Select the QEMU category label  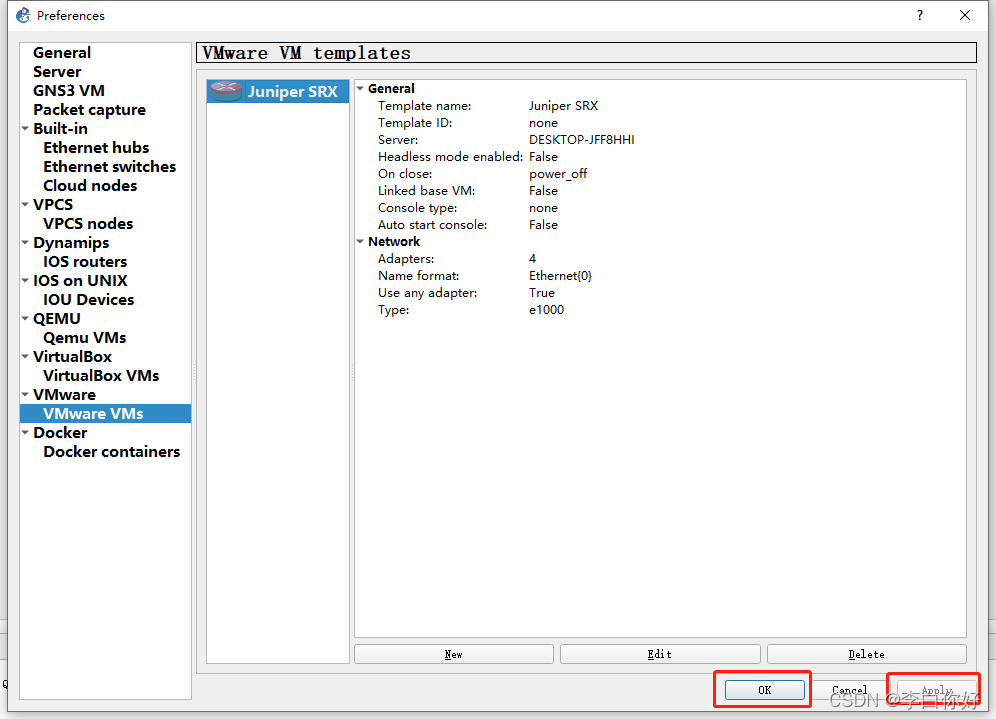coord(57,318)
